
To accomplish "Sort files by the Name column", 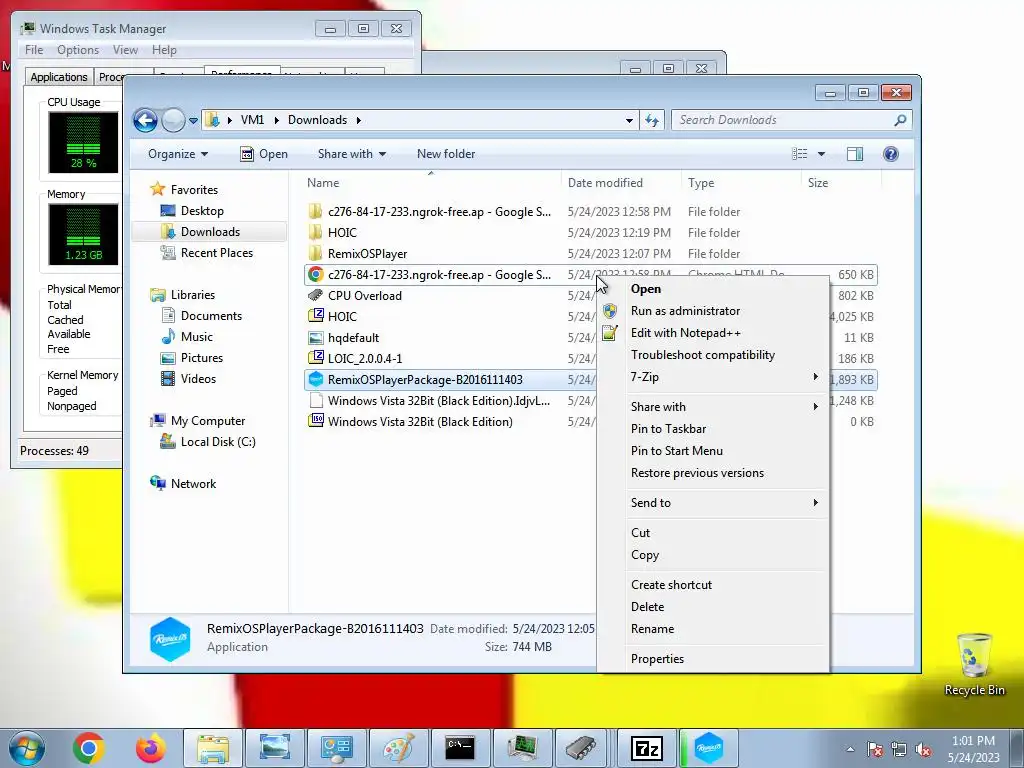I will [x=431, y=183].
